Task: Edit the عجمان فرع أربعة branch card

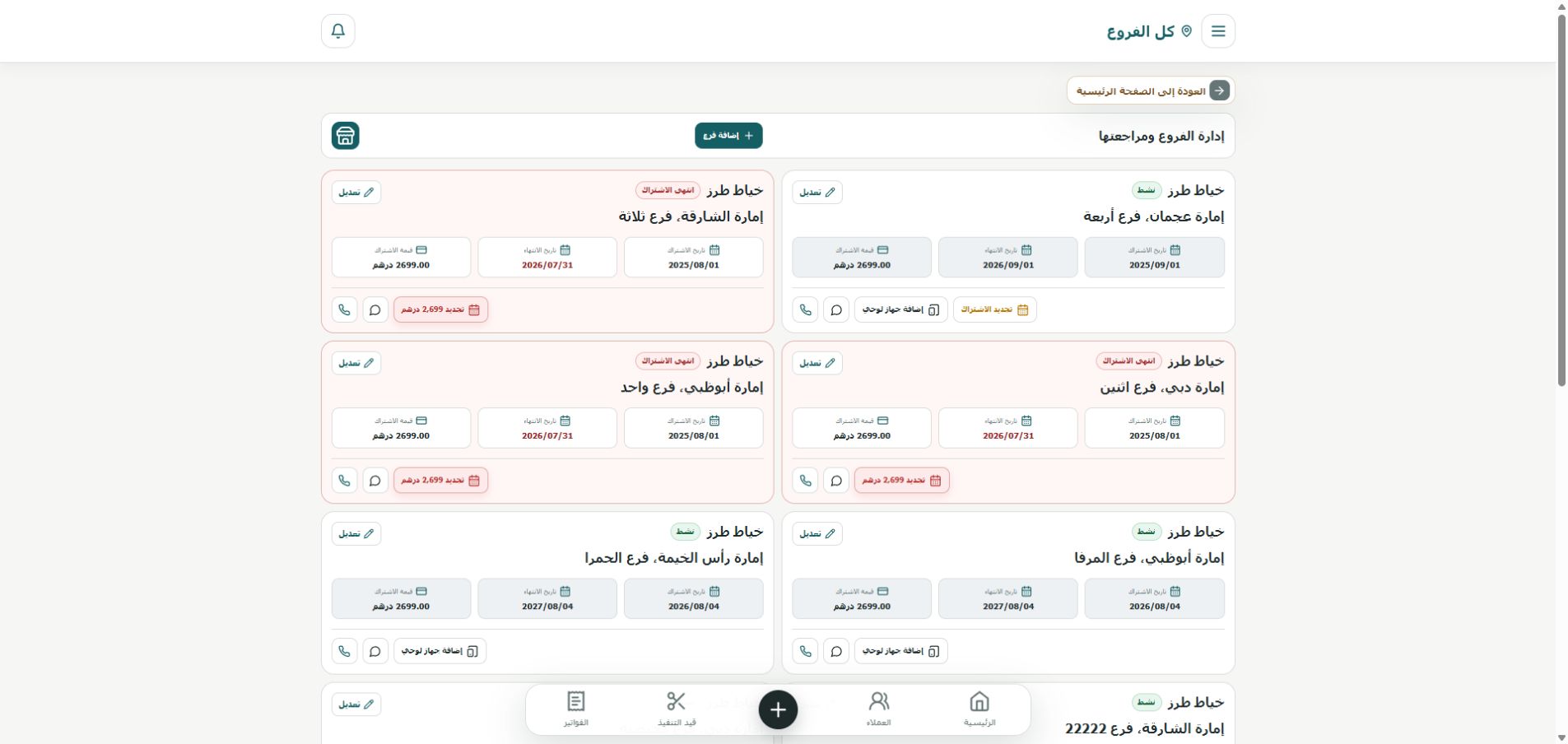Action: [817, 193]
